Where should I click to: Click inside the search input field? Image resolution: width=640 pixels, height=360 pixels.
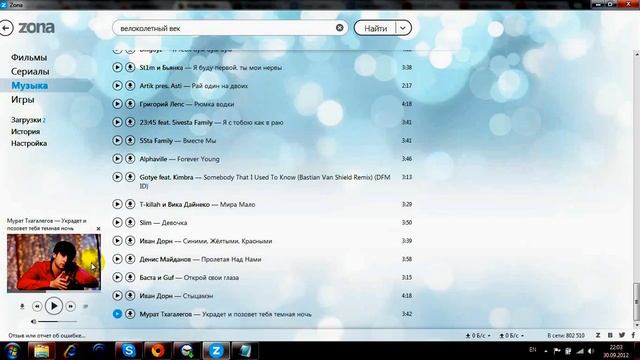click(x=230, y=28)
